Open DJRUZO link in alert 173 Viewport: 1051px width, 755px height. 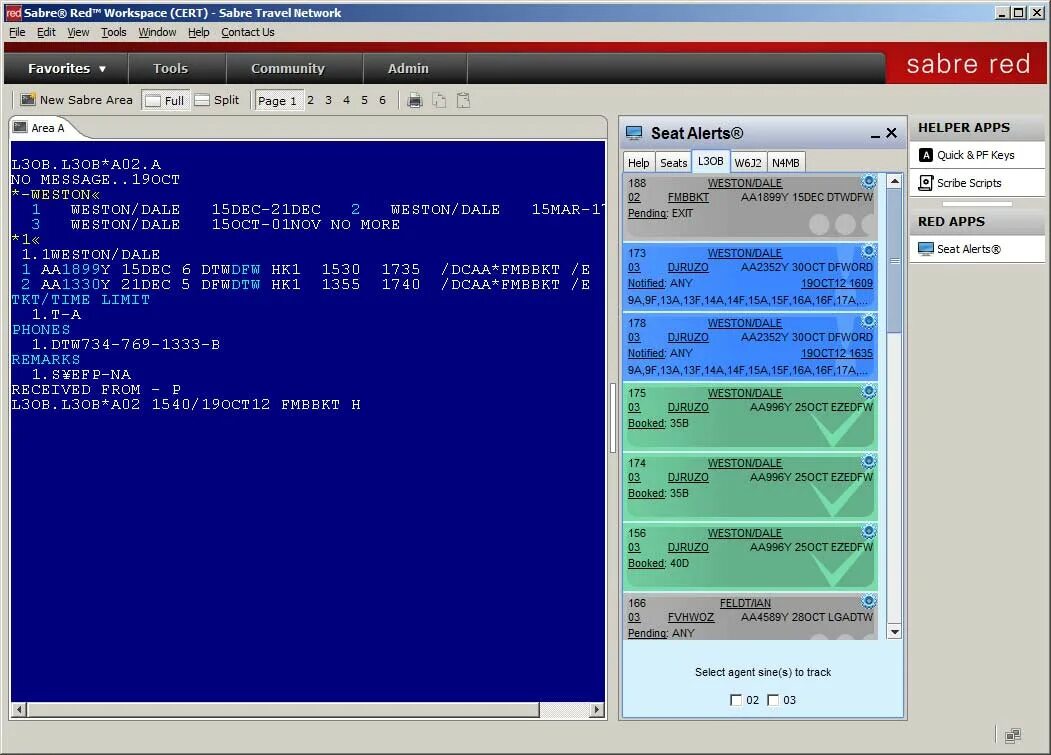pos(688,267)
